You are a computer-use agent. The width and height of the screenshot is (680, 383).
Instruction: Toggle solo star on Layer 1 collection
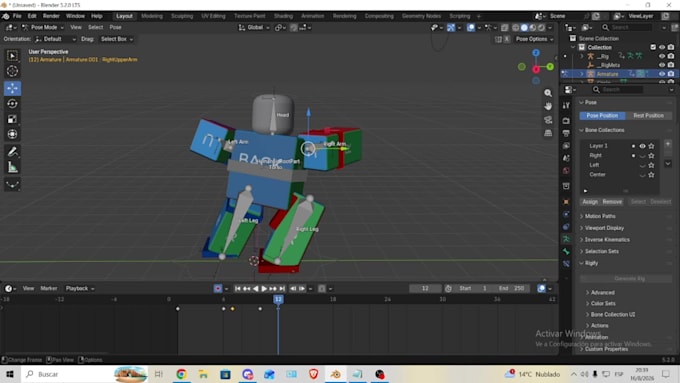pyautogui.click(x=651, y=146)
